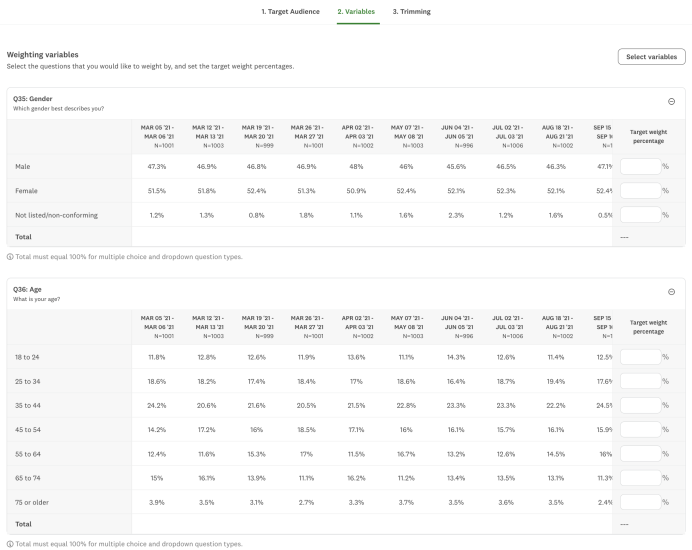
Task: Focus Not listed/non-conforming target weight input
Action: (x=640, y=215)
